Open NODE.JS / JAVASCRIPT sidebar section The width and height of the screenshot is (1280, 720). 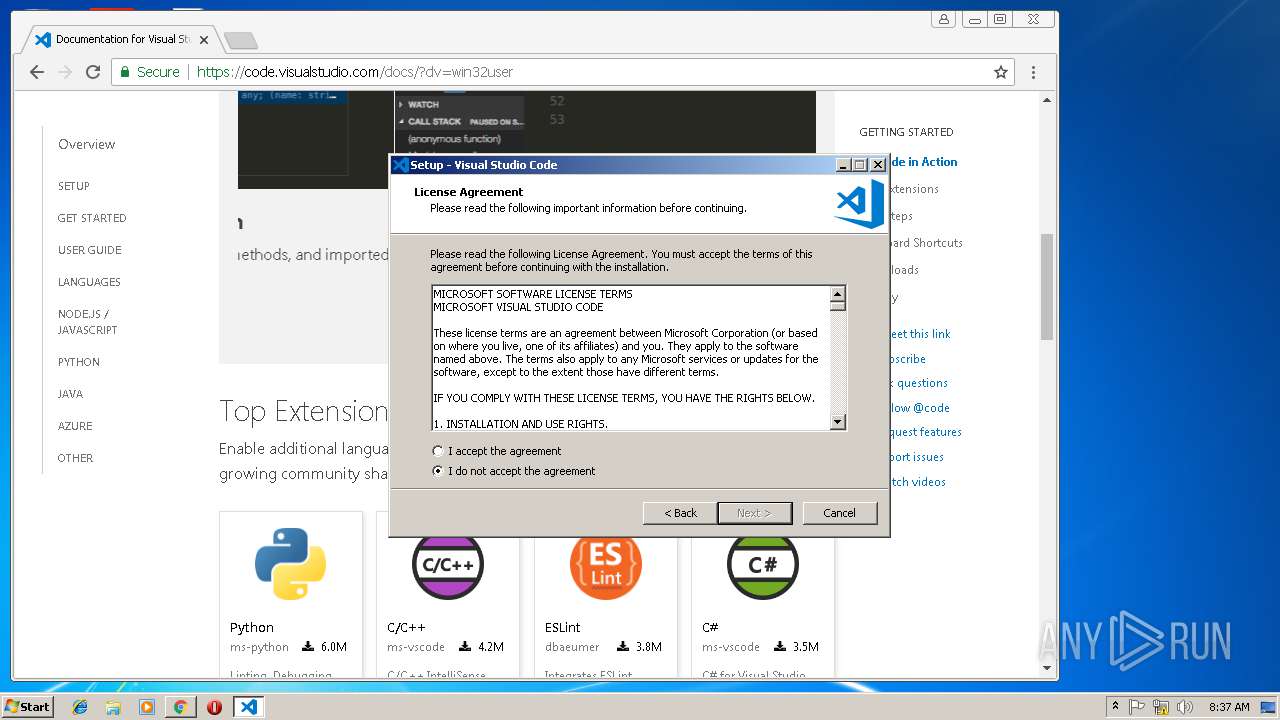pos(87,322)
